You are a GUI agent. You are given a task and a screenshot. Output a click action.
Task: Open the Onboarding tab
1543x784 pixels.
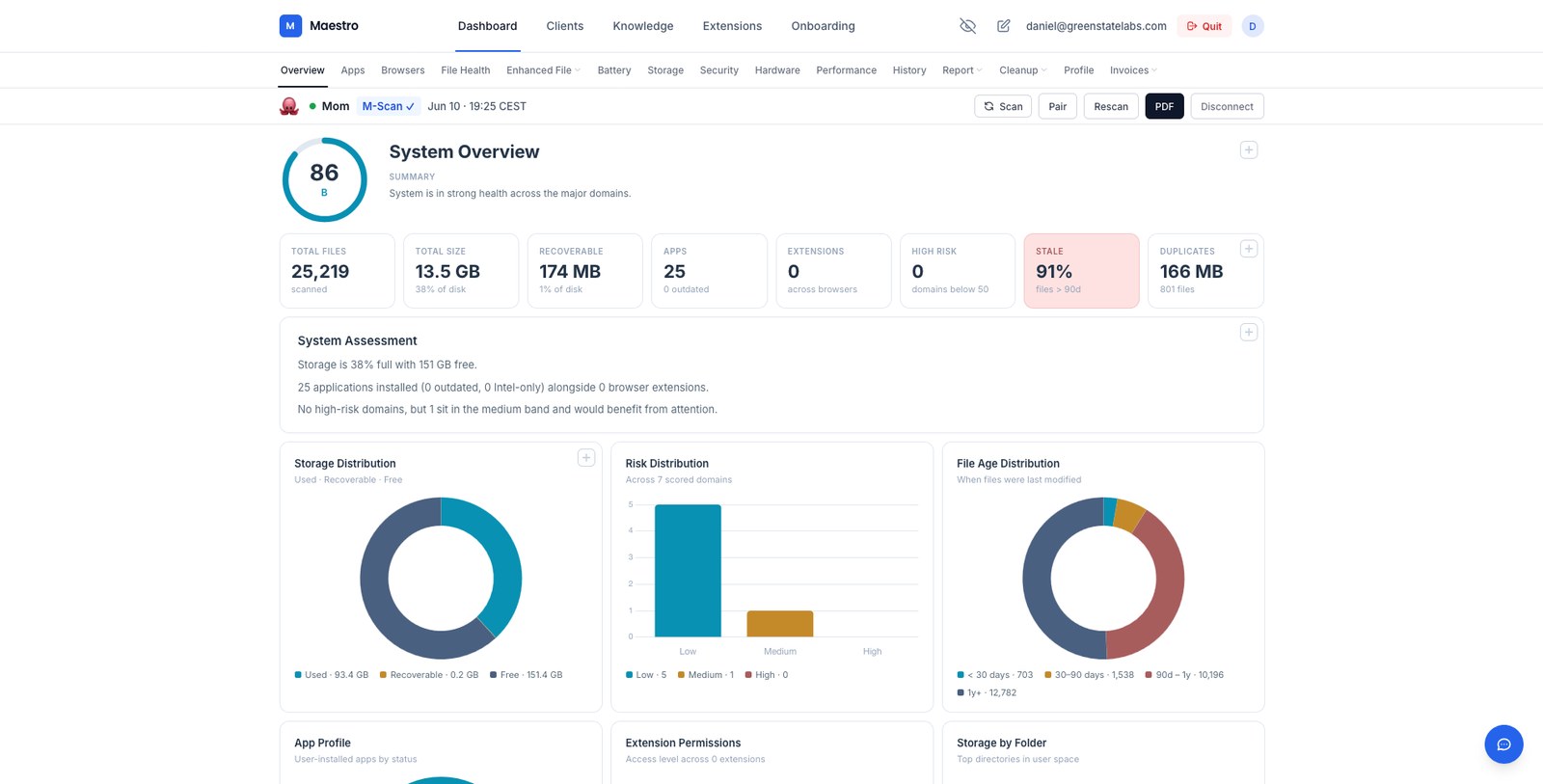[824, 26]
